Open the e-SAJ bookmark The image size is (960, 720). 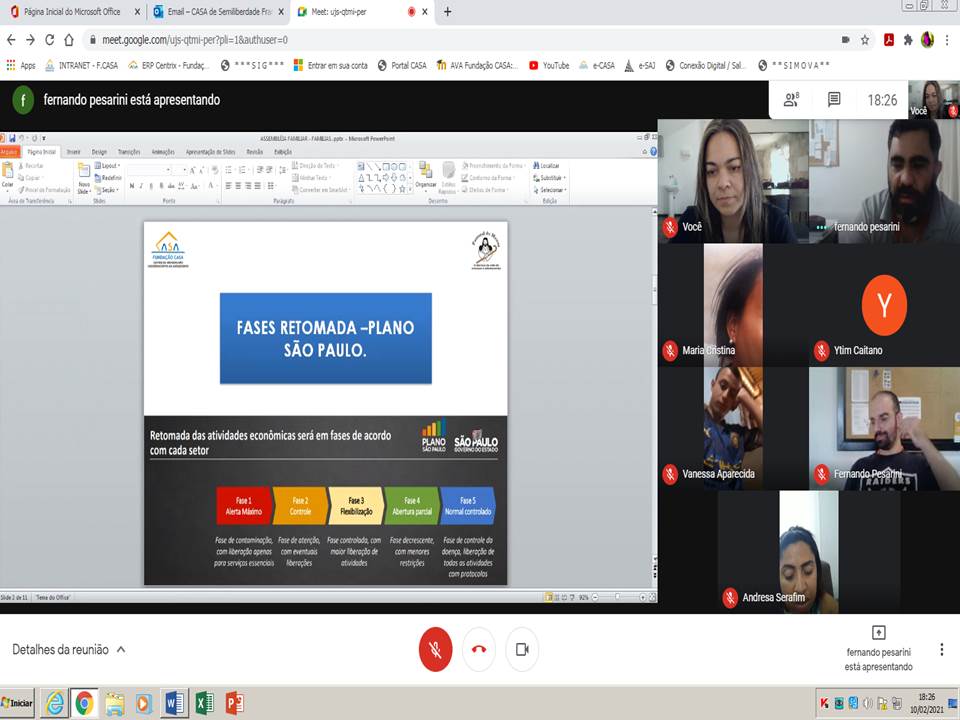640,65
